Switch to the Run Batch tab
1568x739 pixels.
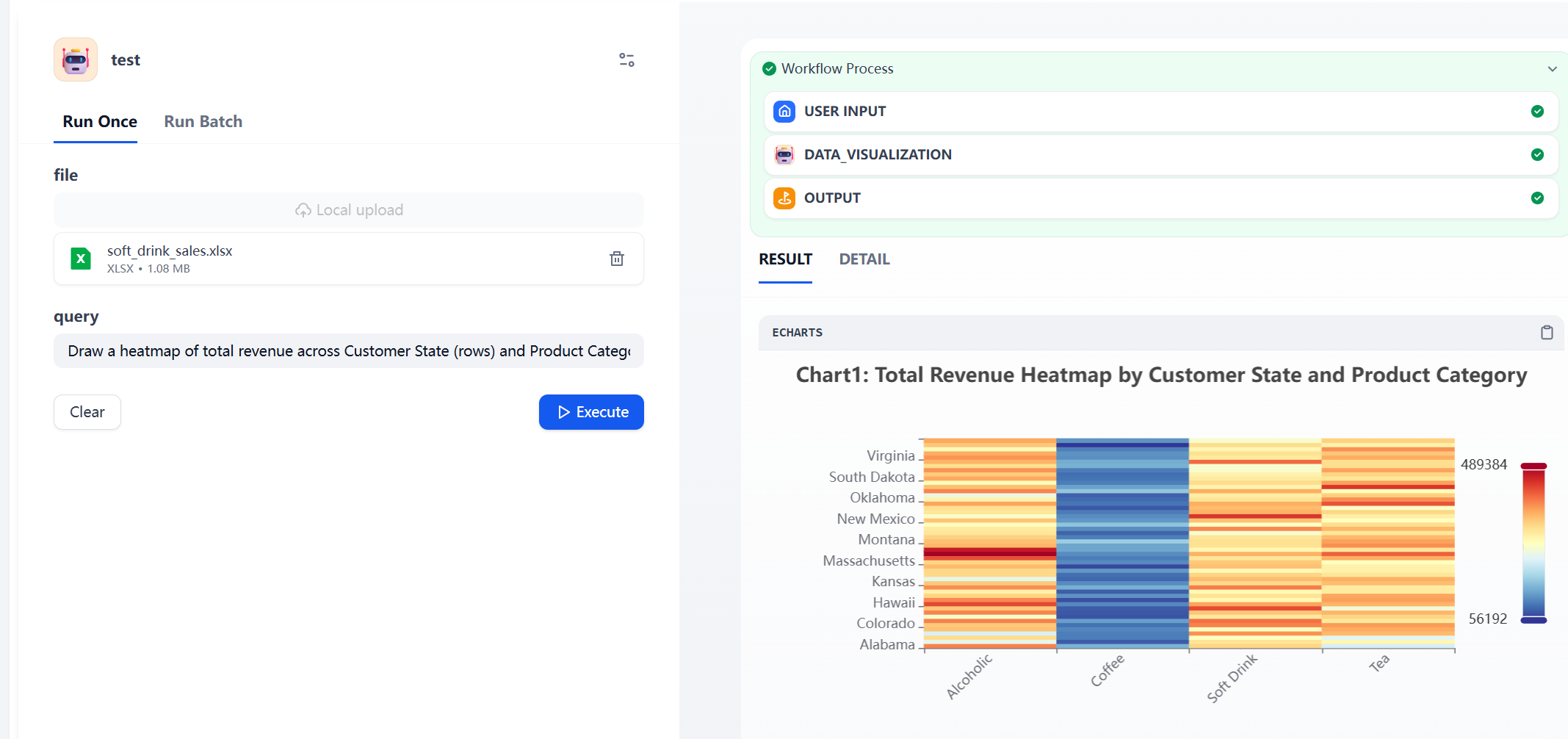tap(203, 122)
